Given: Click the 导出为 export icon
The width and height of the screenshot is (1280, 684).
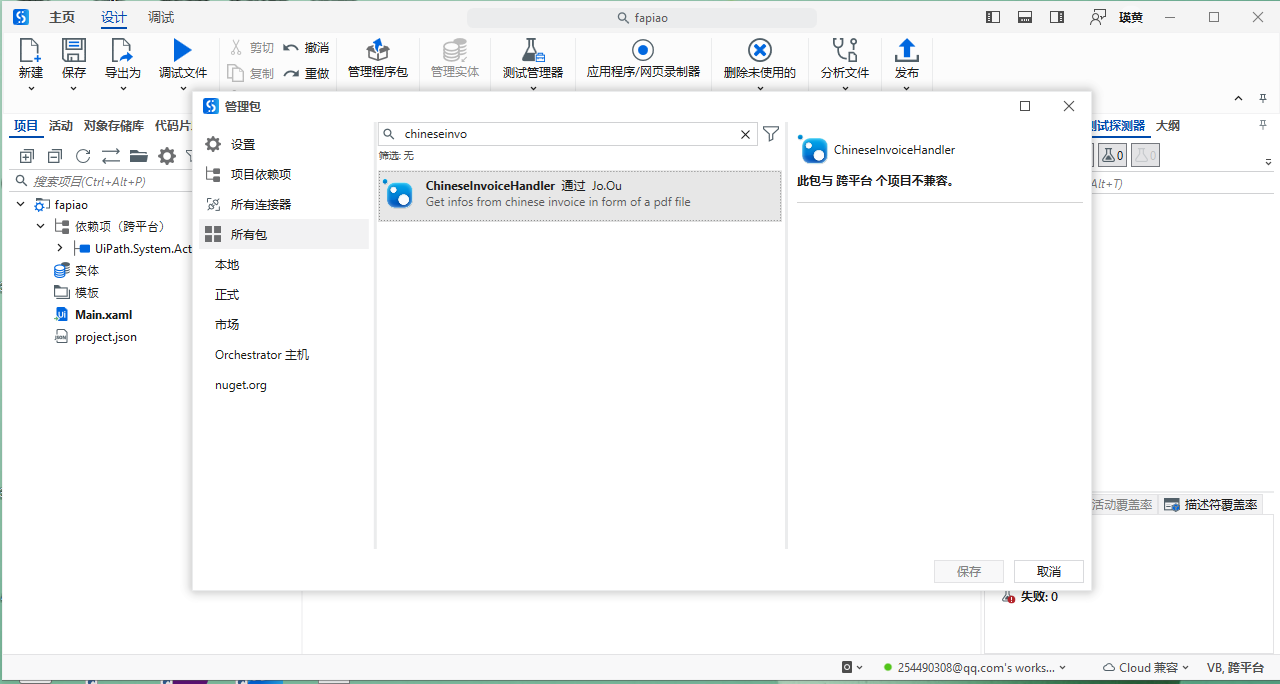Looking at the screenshot, I should point(122,50).
